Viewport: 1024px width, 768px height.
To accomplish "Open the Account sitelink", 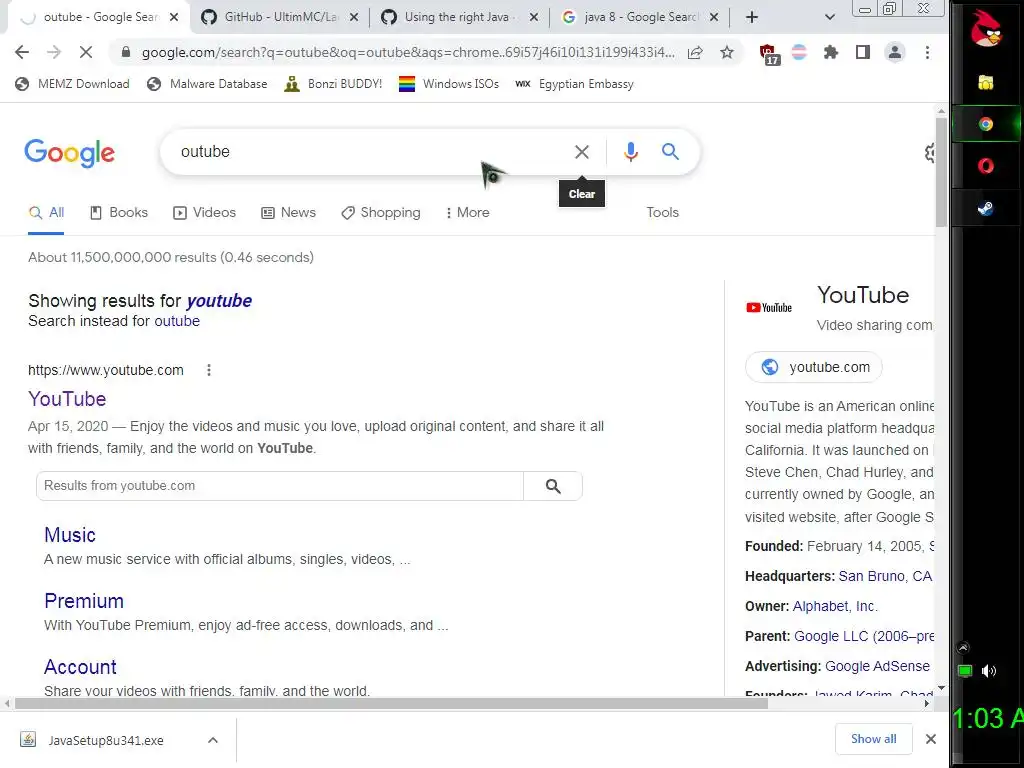I will 80,667.
